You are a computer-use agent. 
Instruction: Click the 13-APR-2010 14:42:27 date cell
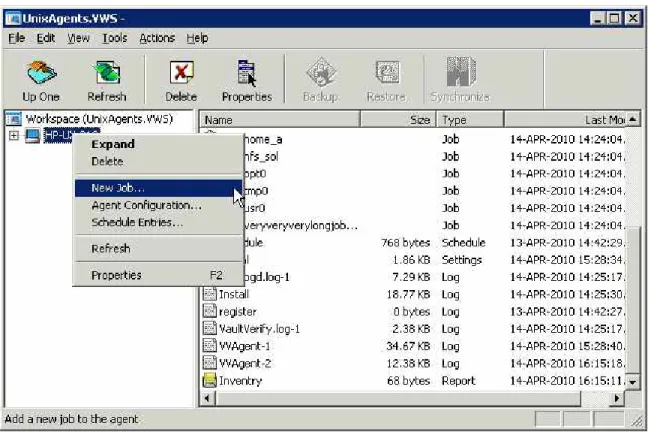pyautogui.click(x=567, y=312)
